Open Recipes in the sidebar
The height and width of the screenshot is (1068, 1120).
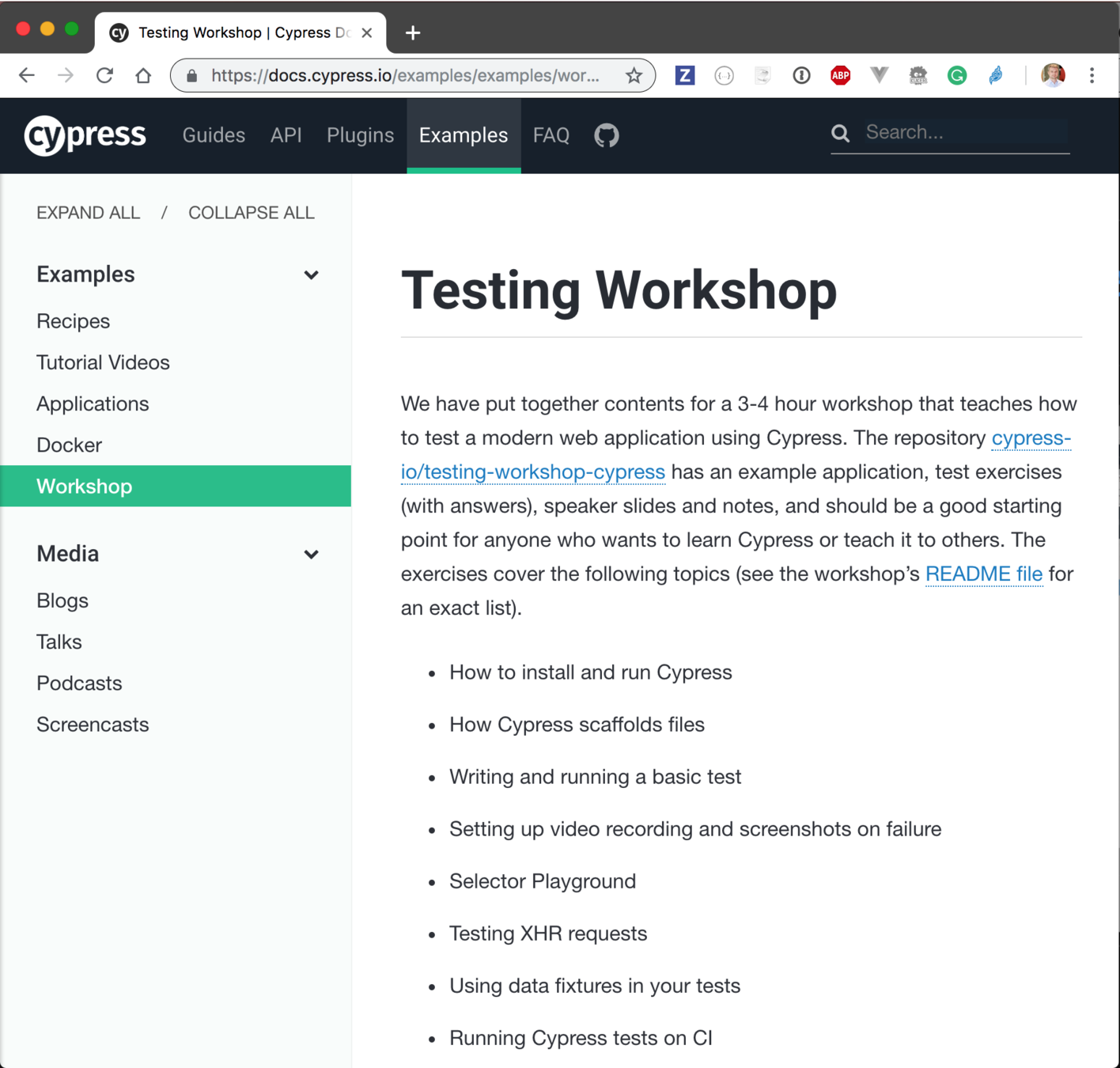tap(73, 321)
